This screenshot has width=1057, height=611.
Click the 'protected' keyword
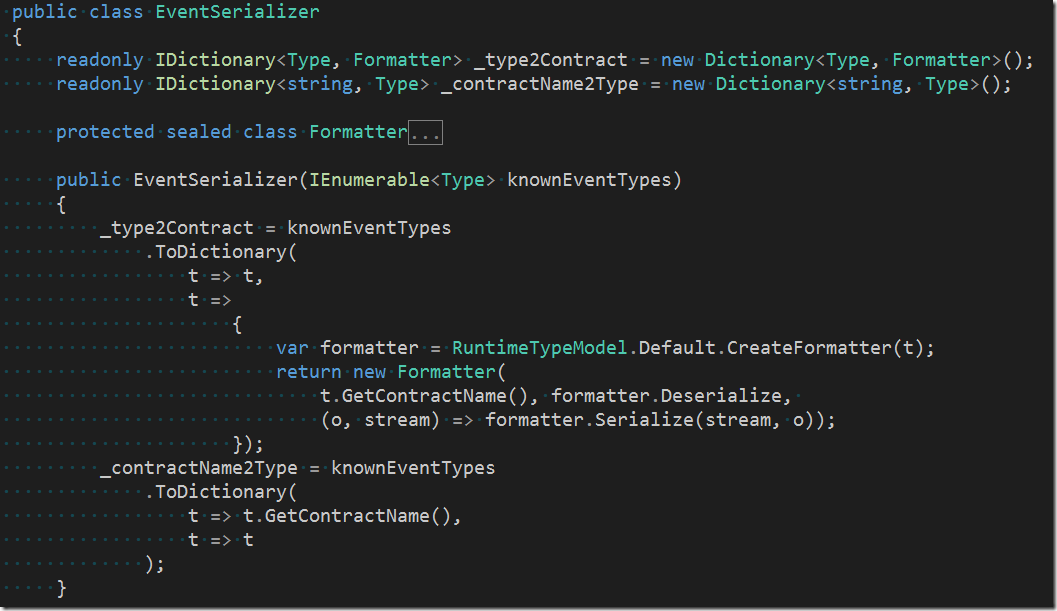[105, 132]
